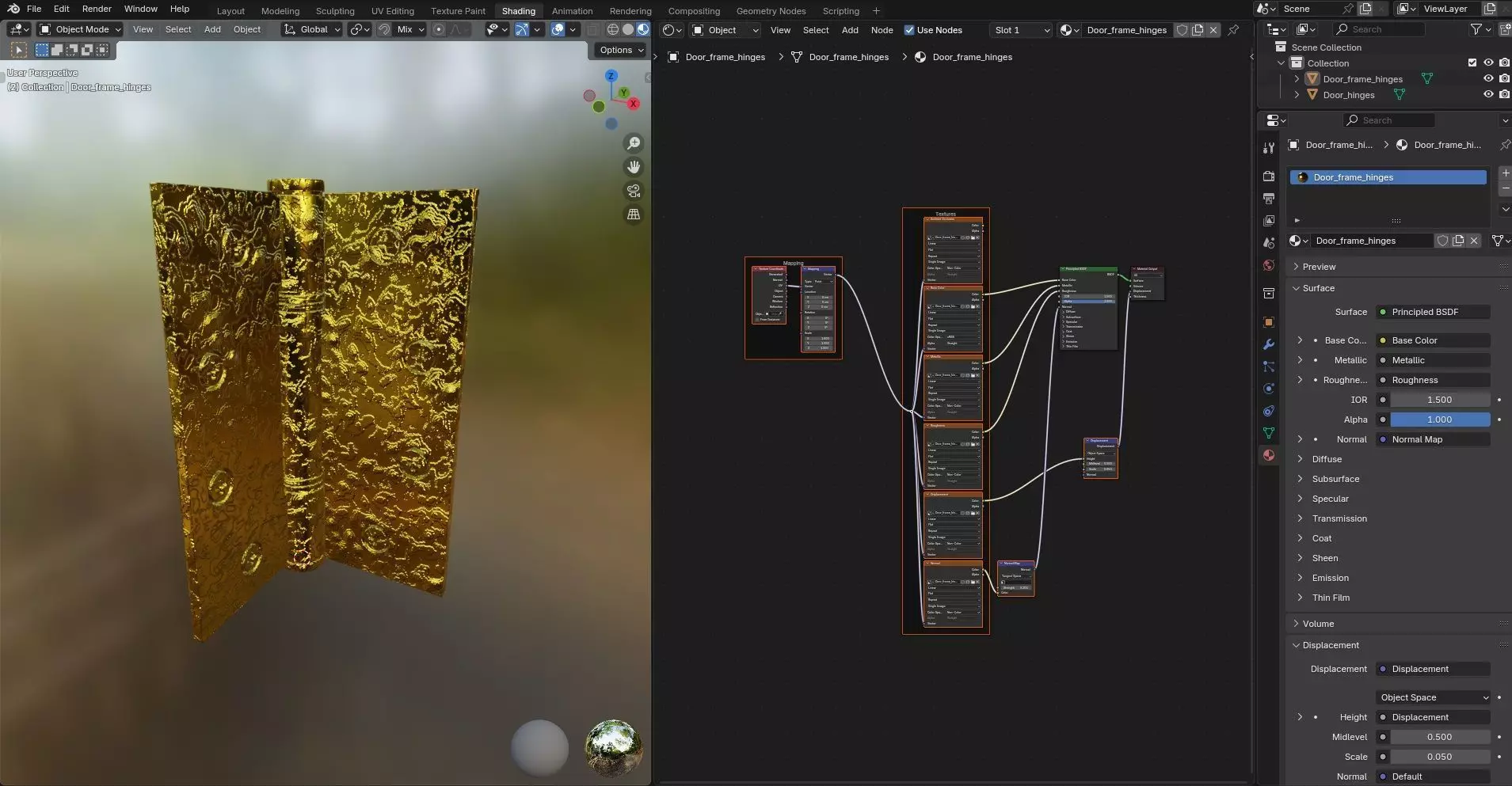This screenshot has height=786, width=1512.
Task: Open the Object Space displacement dropdown
Action: (x=1434, y=697)
